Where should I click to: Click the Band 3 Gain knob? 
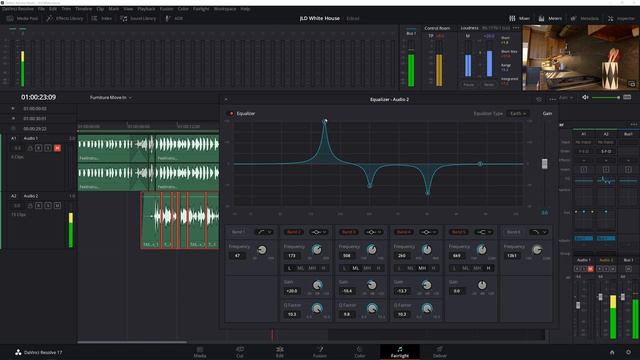[x=371, y=285]
